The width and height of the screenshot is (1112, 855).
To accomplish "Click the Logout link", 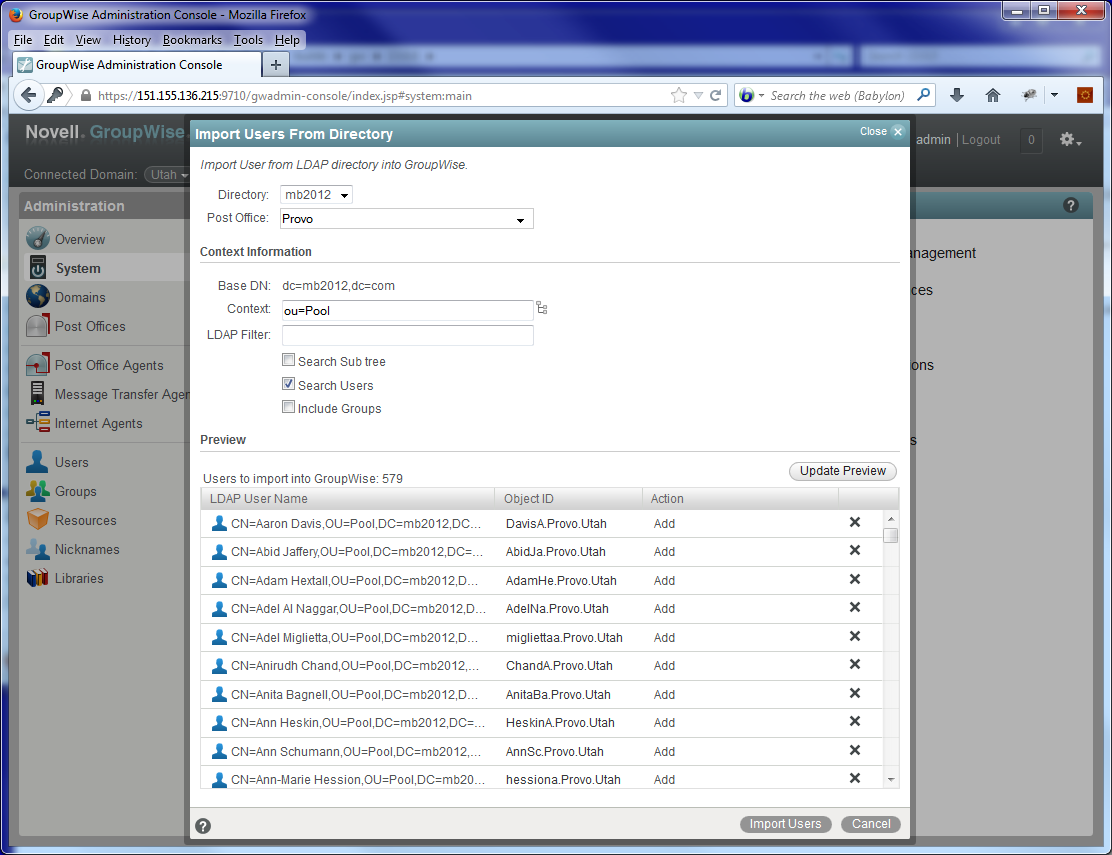I will 981,140.
